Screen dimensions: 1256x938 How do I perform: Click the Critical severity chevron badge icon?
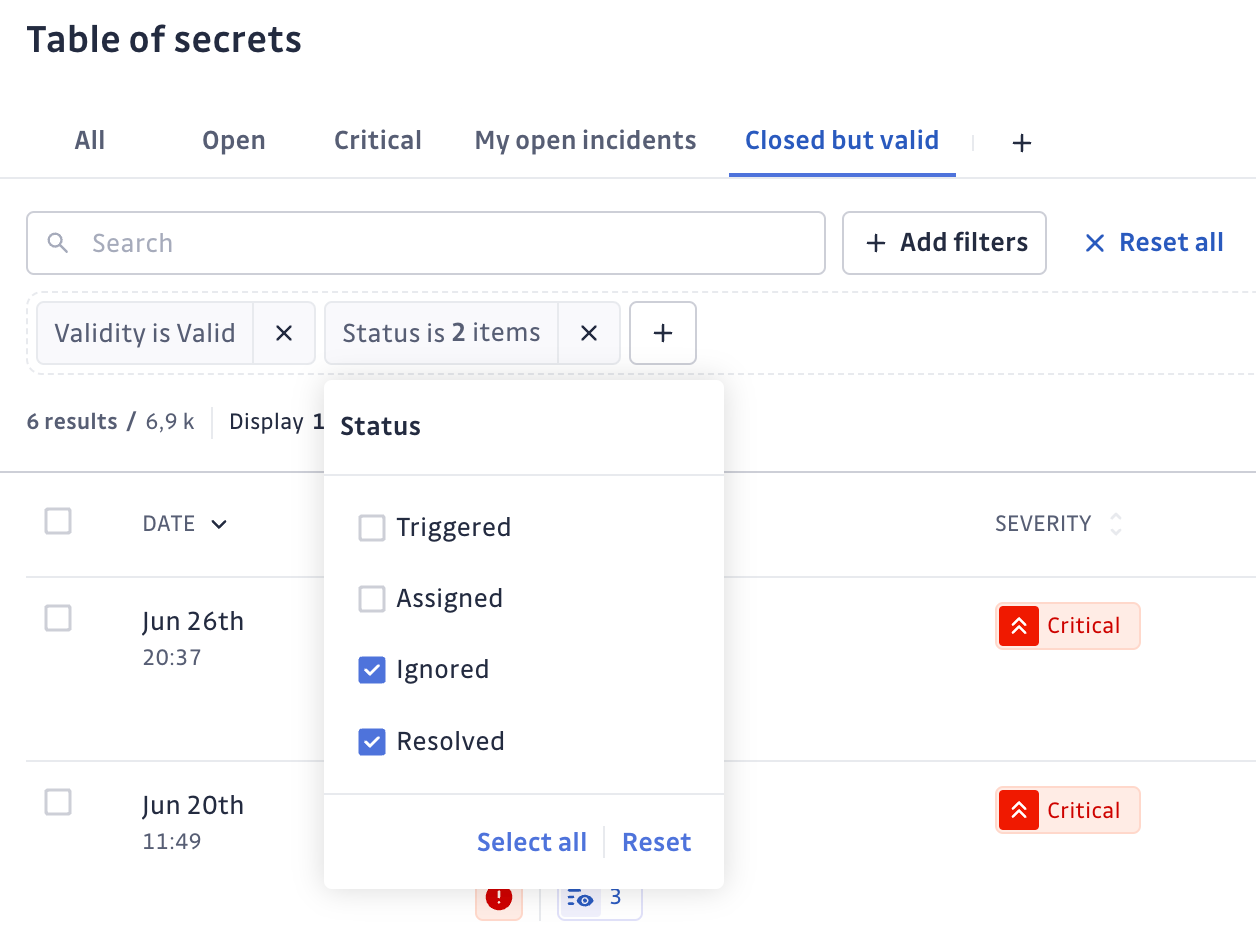coord(1018,625)
